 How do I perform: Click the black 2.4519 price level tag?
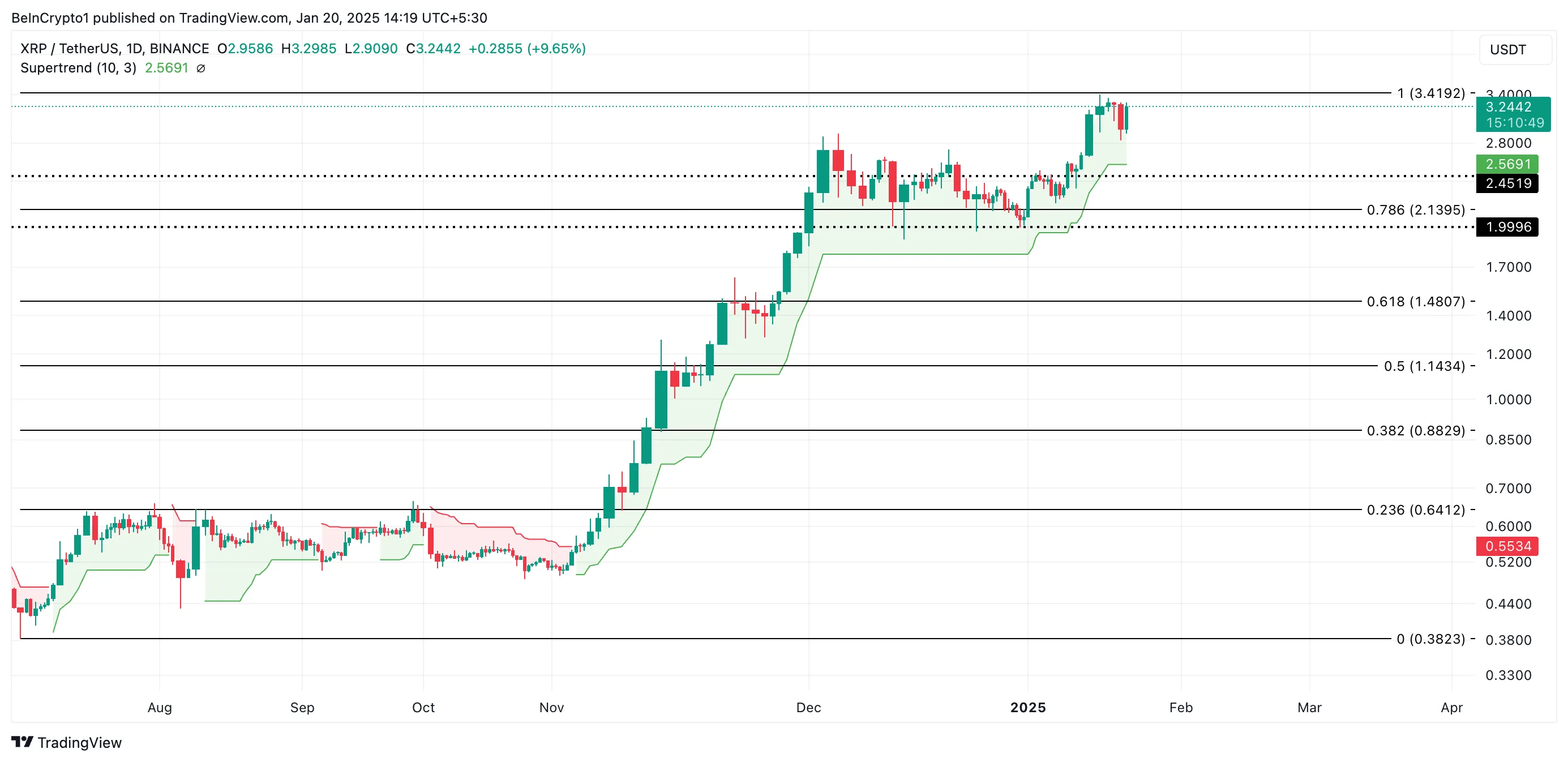[1507, 183]
